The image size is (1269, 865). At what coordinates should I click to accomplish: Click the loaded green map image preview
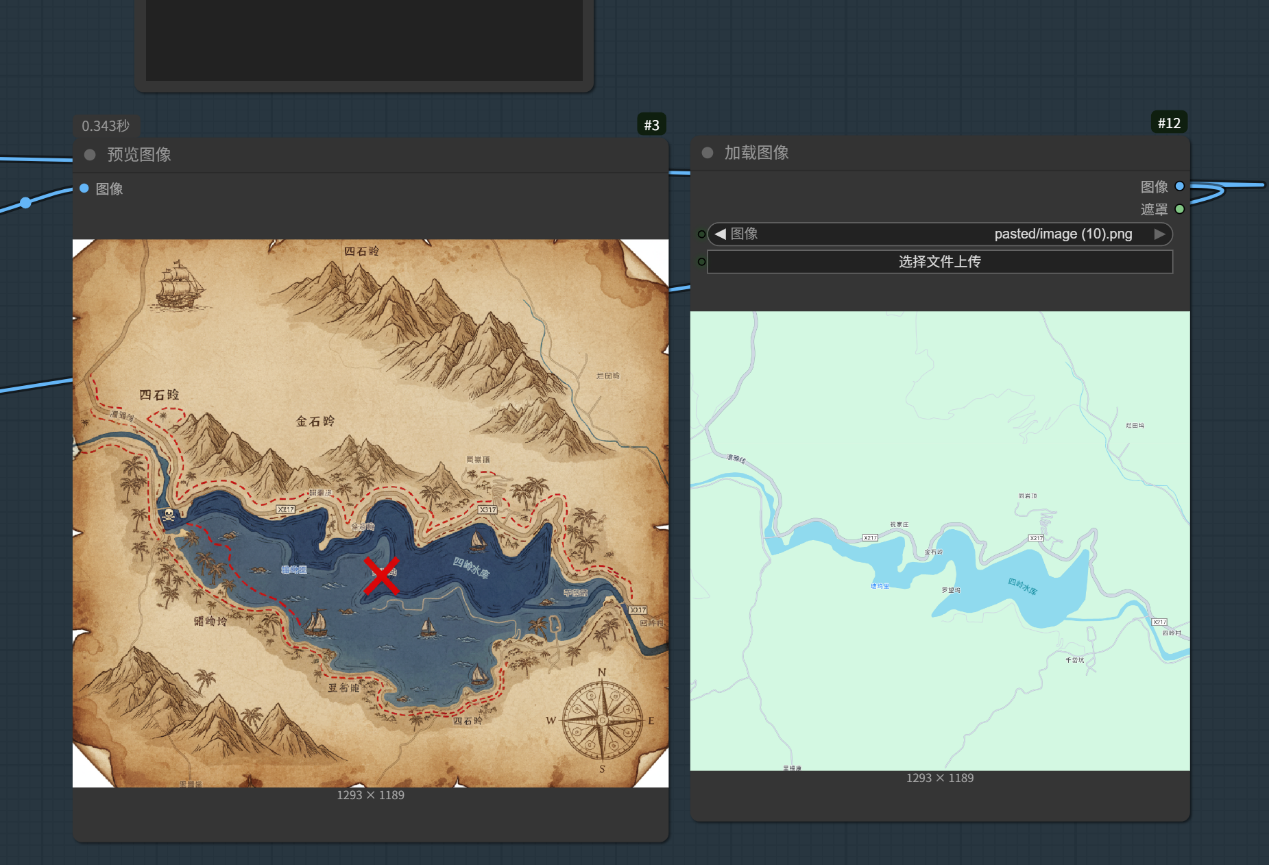(x=940, y=540)
